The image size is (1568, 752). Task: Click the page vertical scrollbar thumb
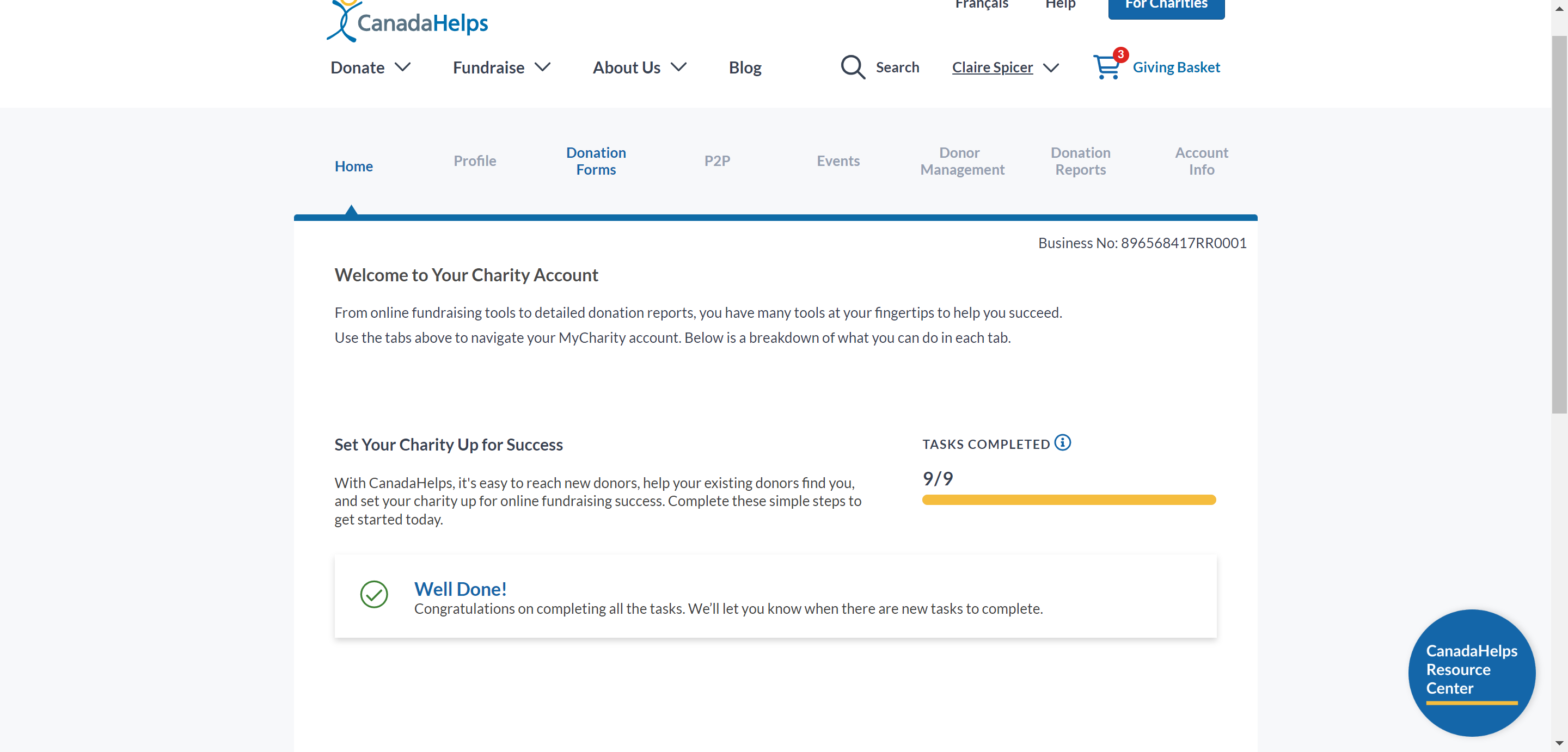click(1558, 225)
